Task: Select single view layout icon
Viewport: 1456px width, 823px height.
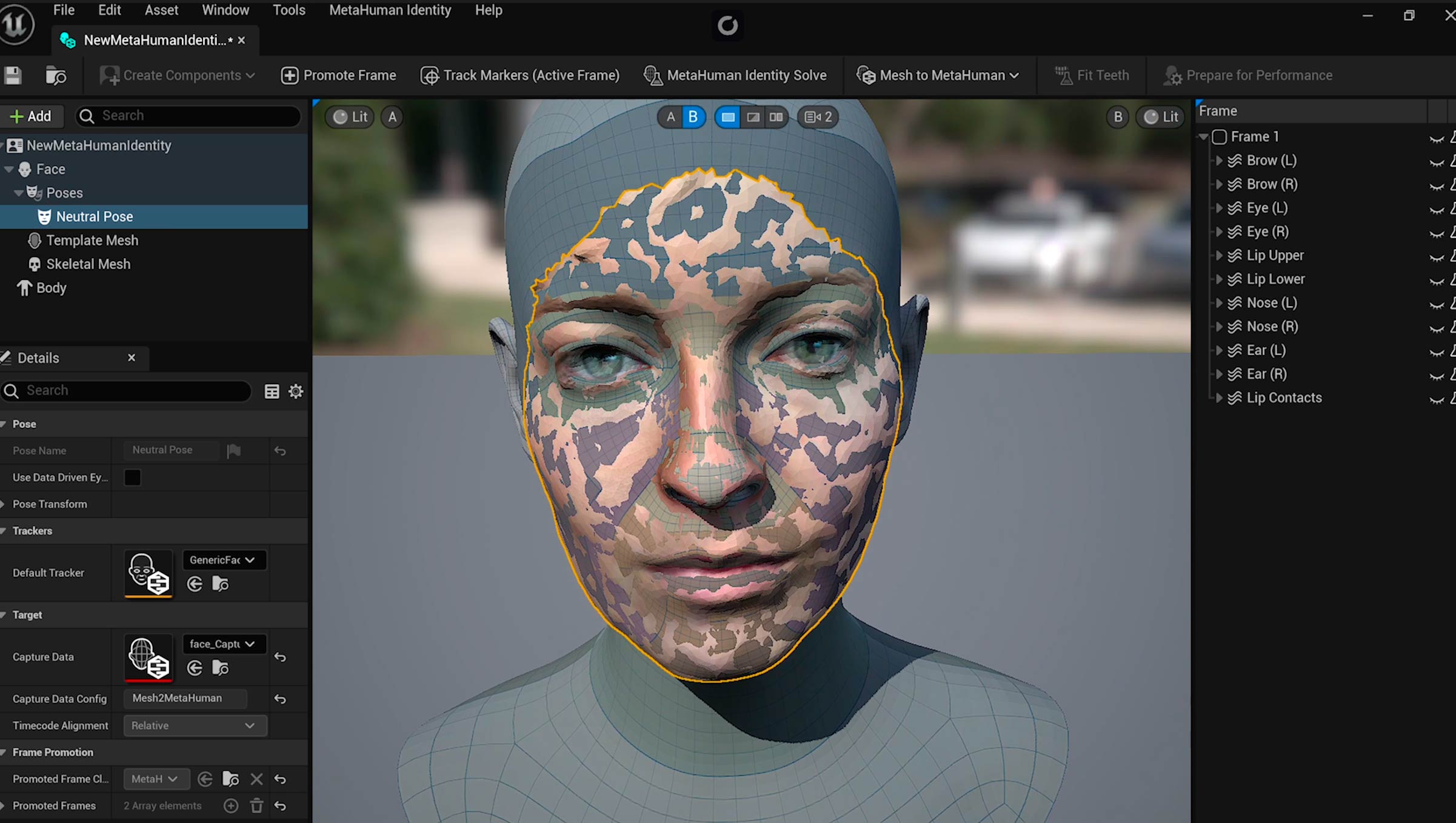Action: coord(727,117)
